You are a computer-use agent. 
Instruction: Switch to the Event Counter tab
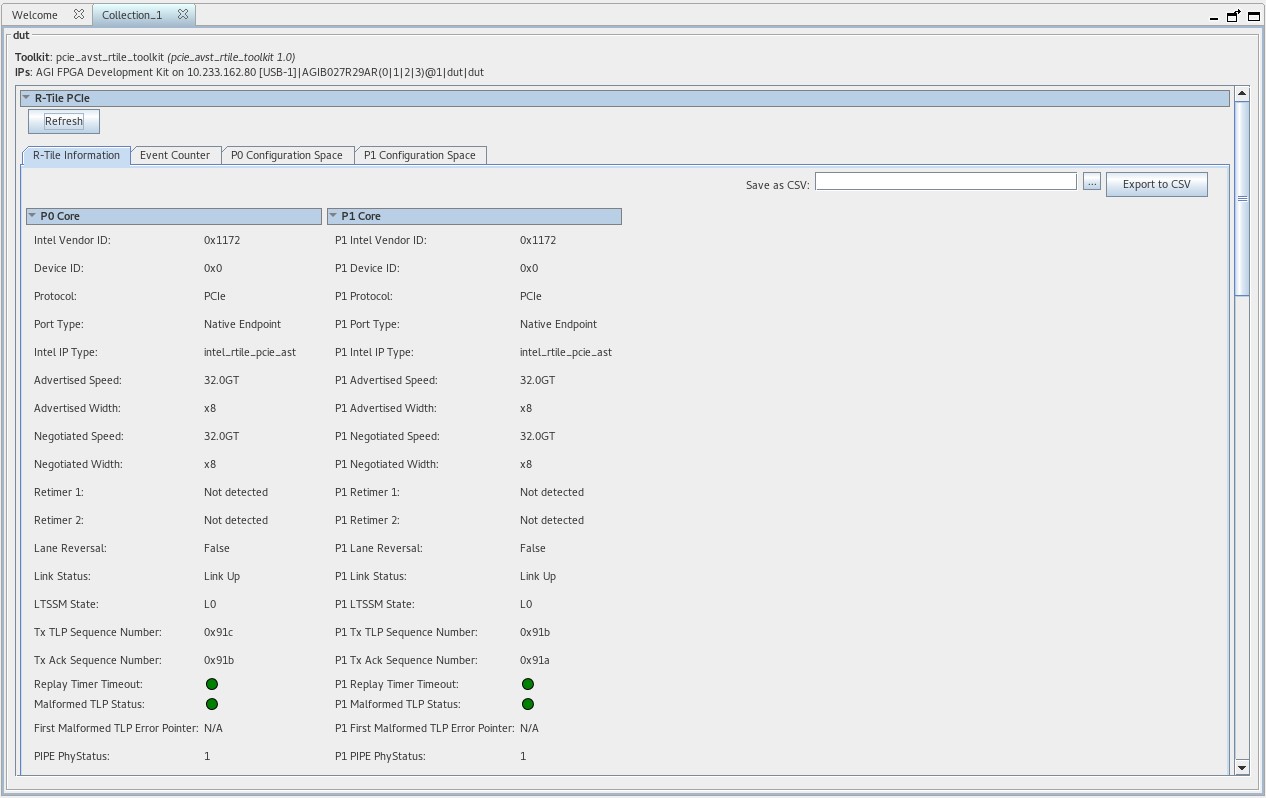pyautogui.click(x=175, y=155)
